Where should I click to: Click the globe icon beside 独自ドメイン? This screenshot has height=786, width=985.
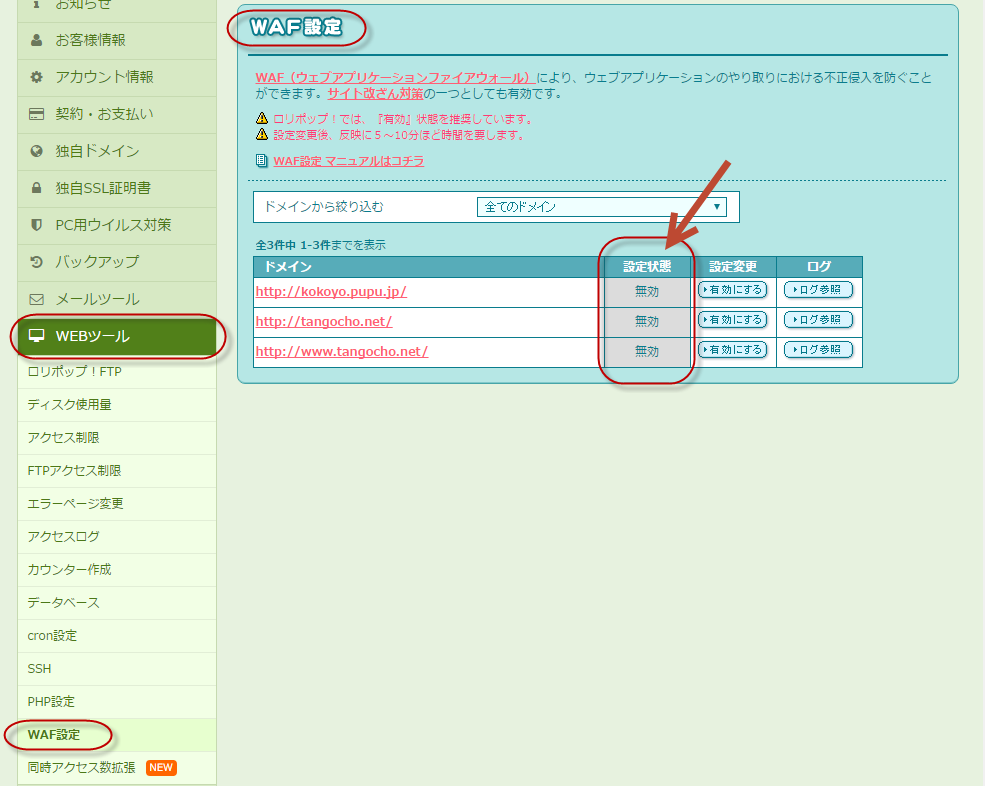[37, 152]
